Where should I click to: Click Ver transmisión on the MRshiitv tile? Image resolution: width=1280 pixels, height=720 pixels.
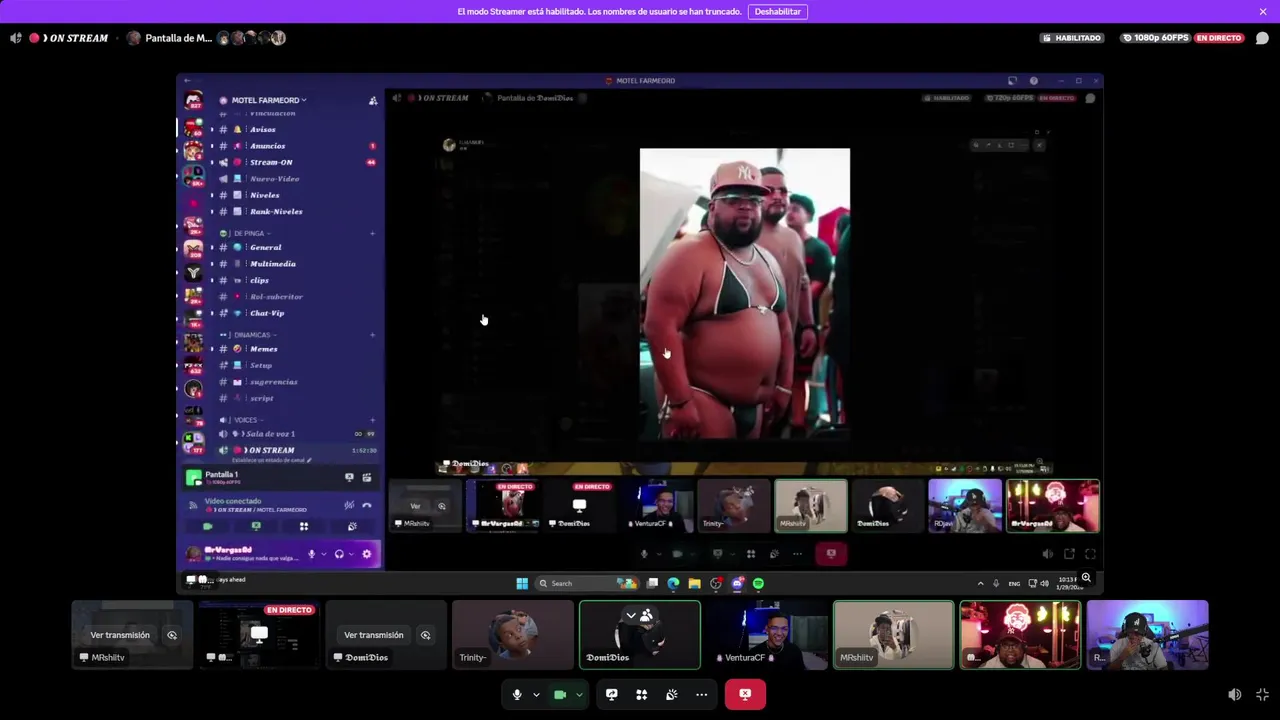coord(120,635)
